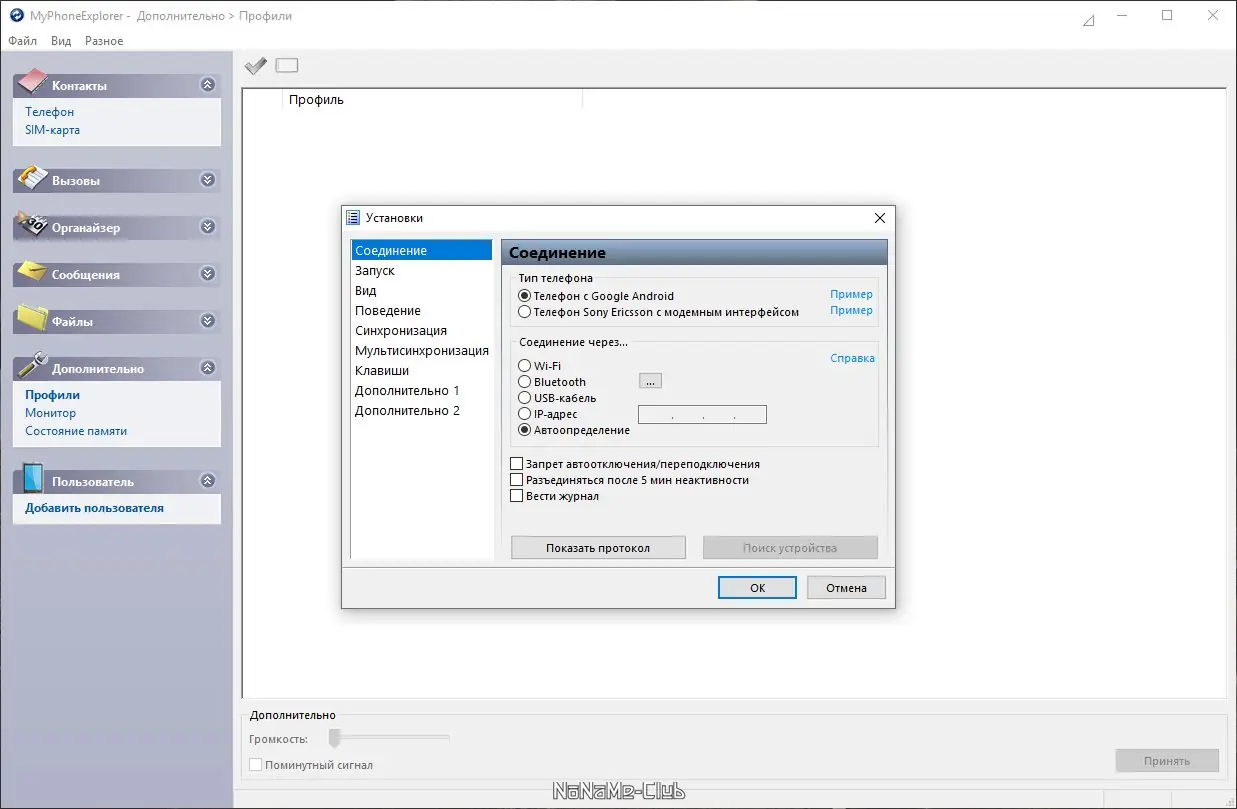
Task: Click Пример link next to Google Android
Action: tap(851, 294)
